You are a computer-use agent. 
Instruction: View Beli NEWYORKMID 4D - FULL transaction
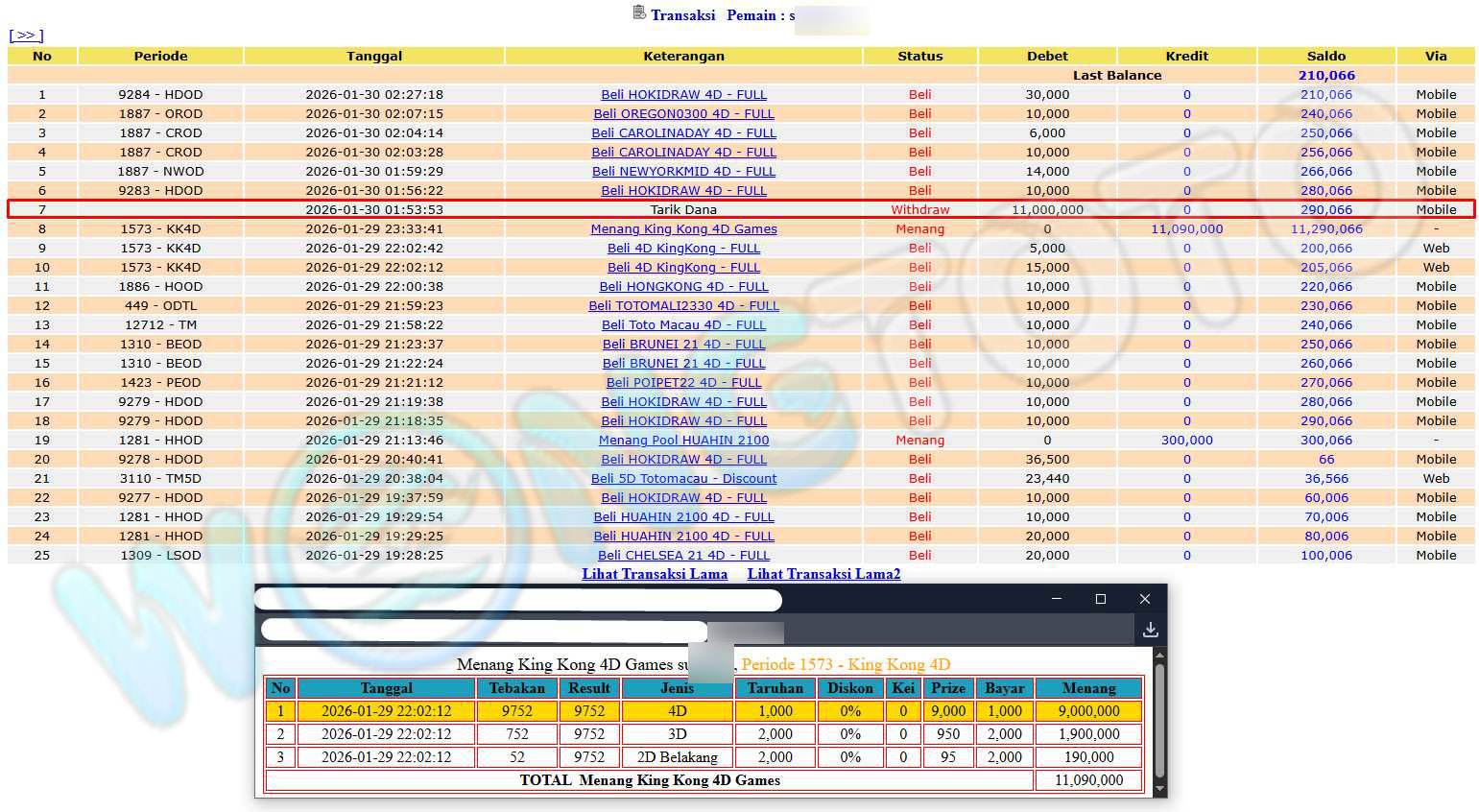[x=683, y=172]
